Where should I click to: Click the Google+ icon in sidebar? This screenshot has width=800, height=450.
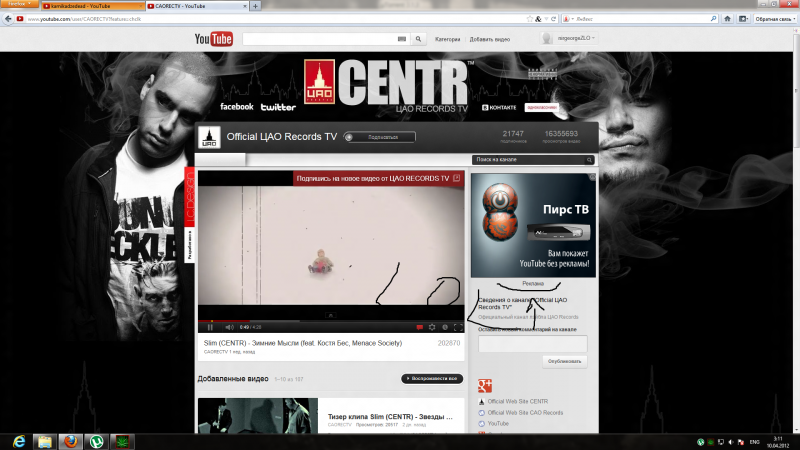click(485, 386)
